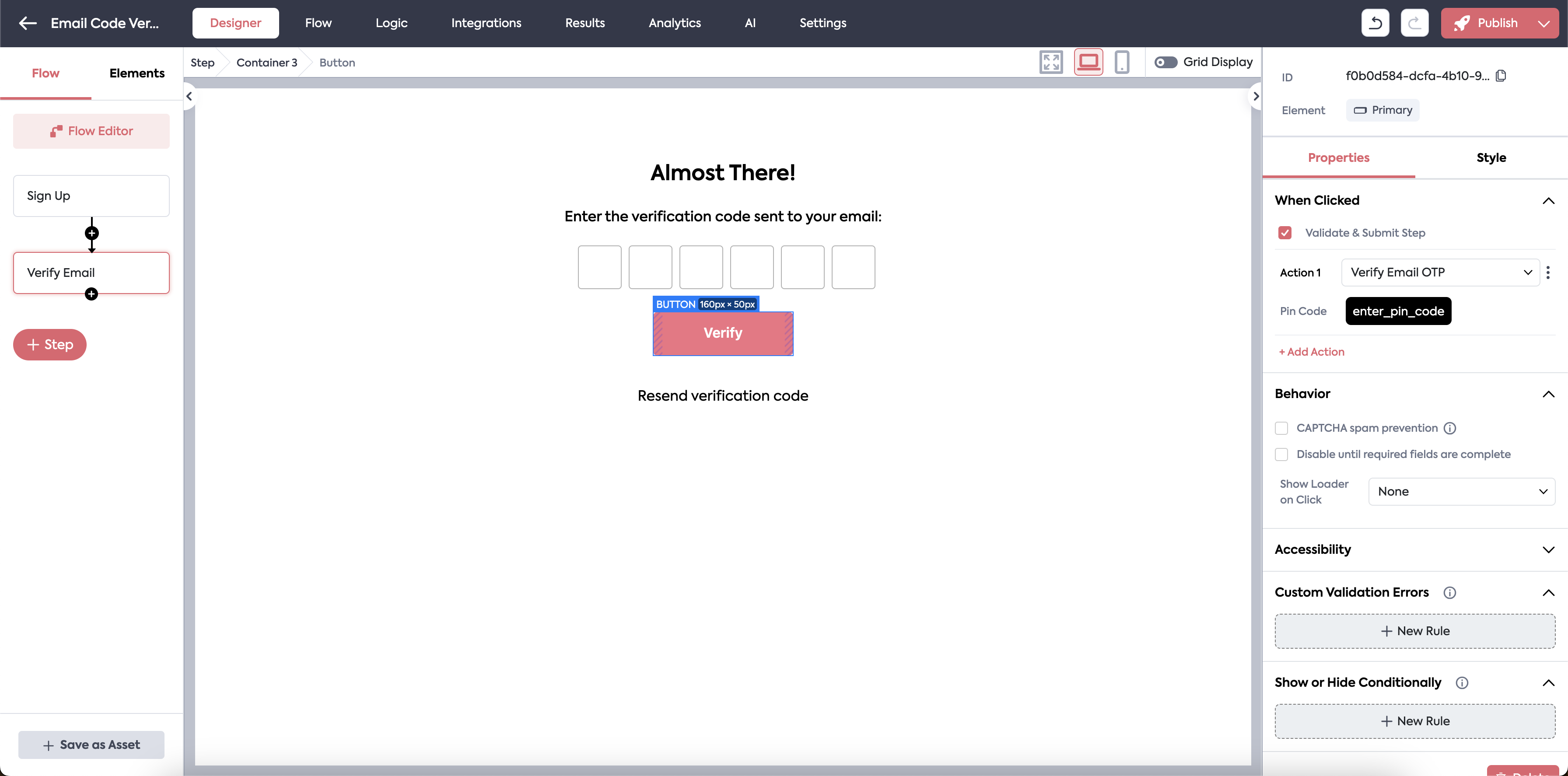Uncheck Validate & Submit Step
This screenshot has width=1568, height=776.
click(x=1285, y=233)
